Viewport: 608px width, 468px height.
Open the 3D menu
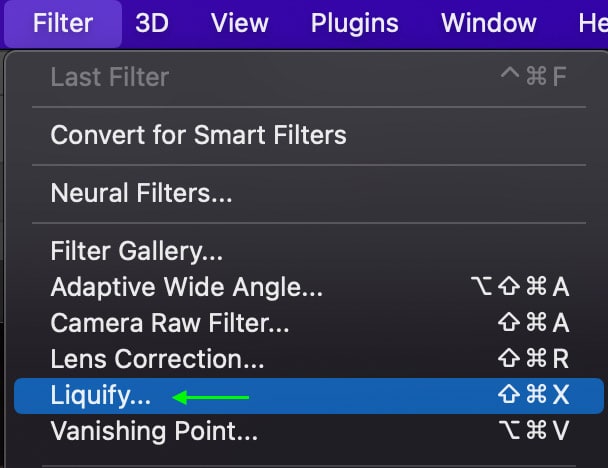click(x=152, y=23)
